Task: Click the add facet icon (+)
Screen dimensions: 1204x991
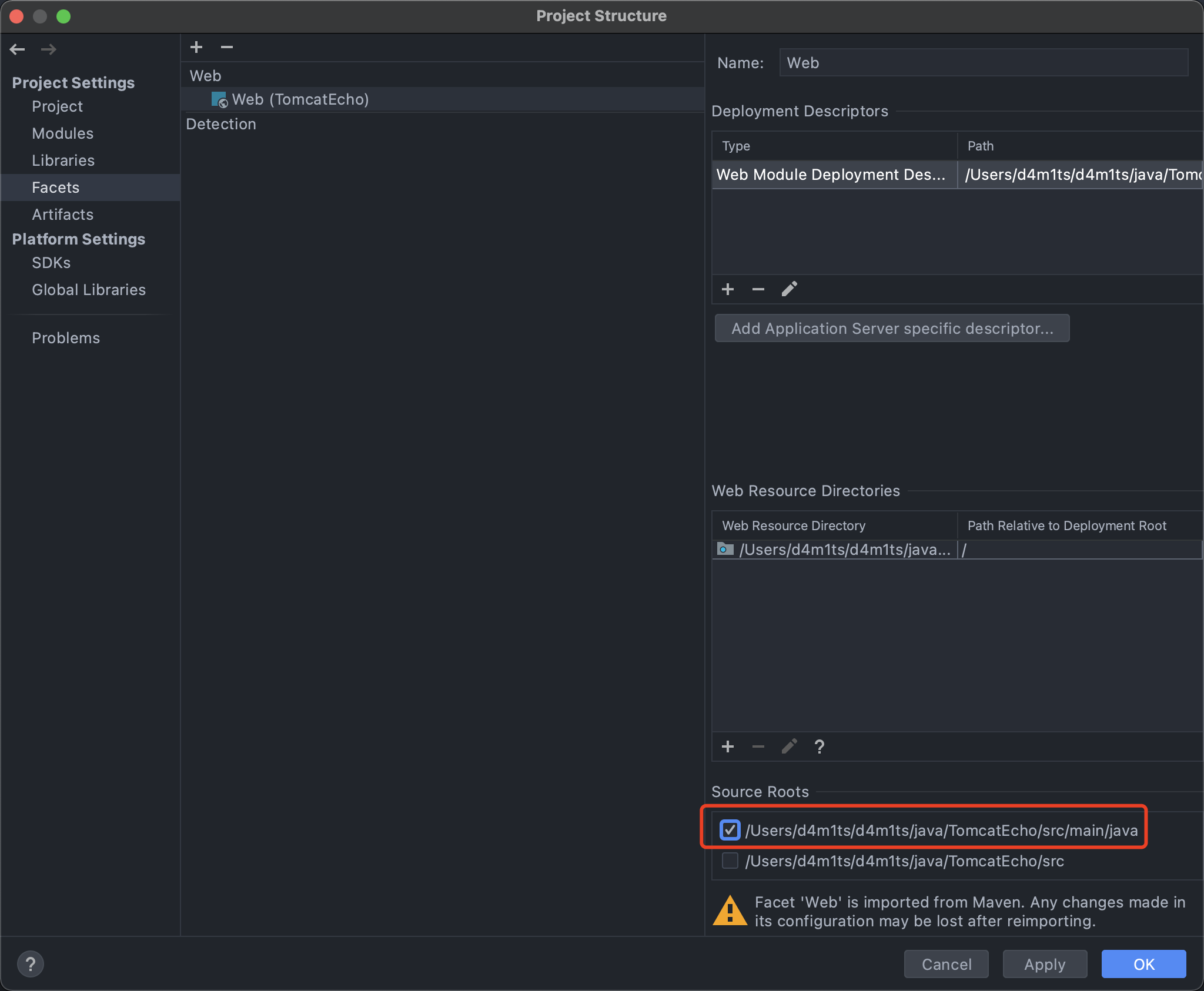Action: click(197, 47)
